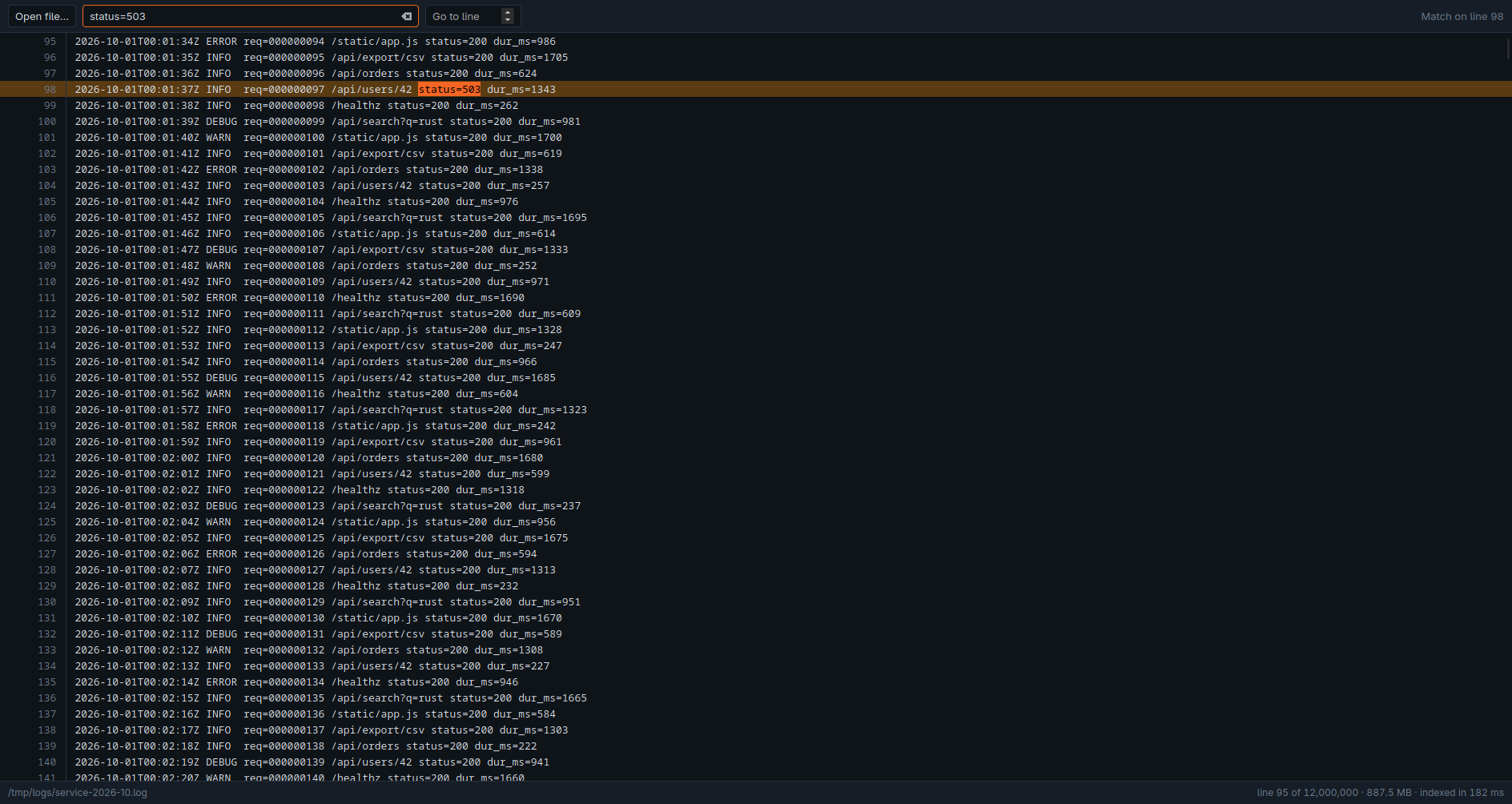The image size is (1512, 804).
Task: Click dur_ms=247 on line 114
Action: [531, 346]
